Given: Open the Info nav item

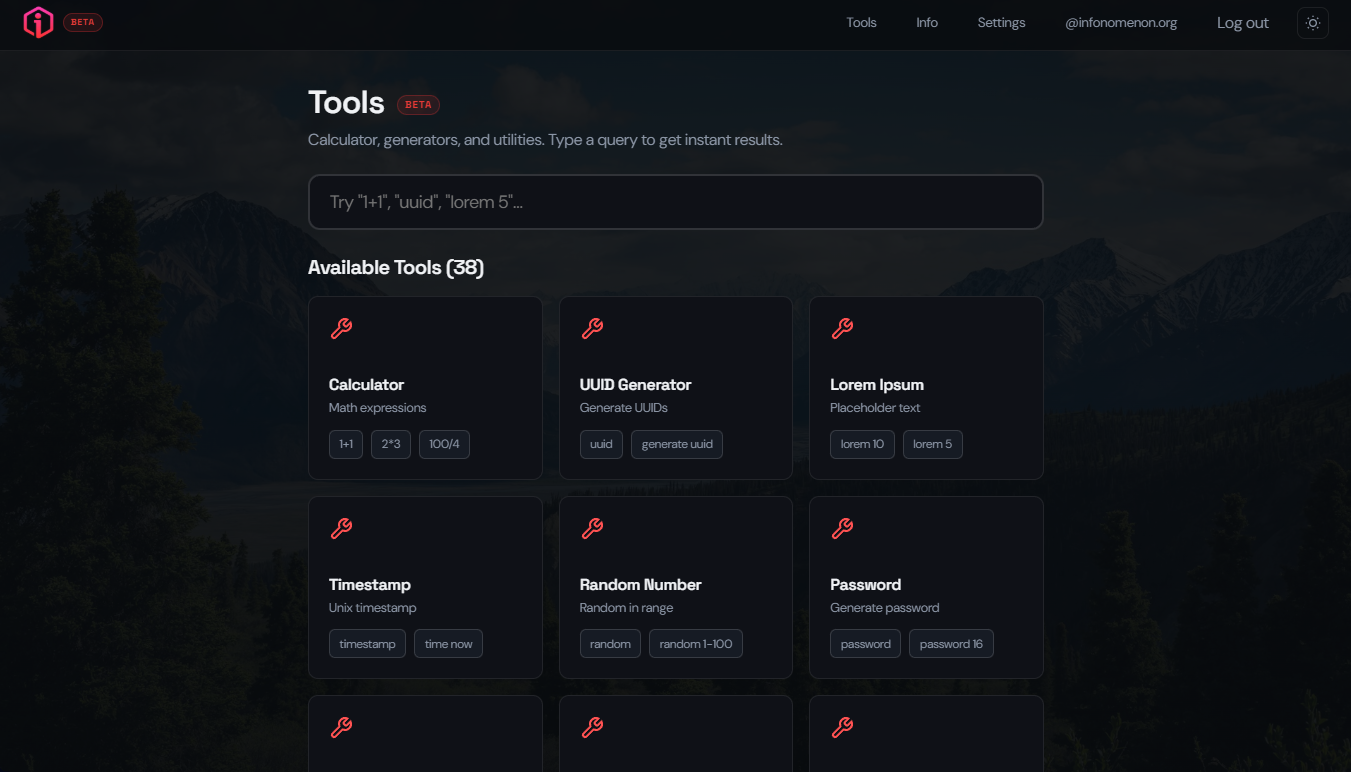Looking at the screenshot, I should tap(927, 23).
